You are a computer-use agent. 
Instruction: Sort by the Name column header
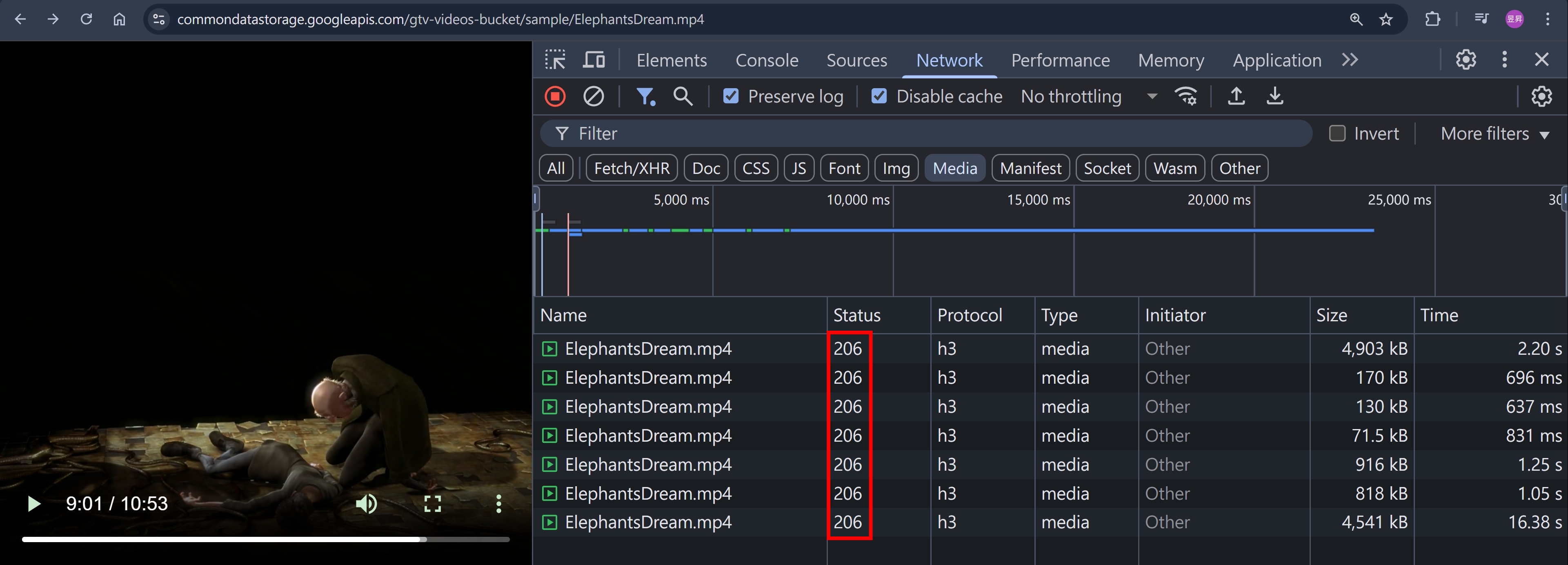point(680,316)
